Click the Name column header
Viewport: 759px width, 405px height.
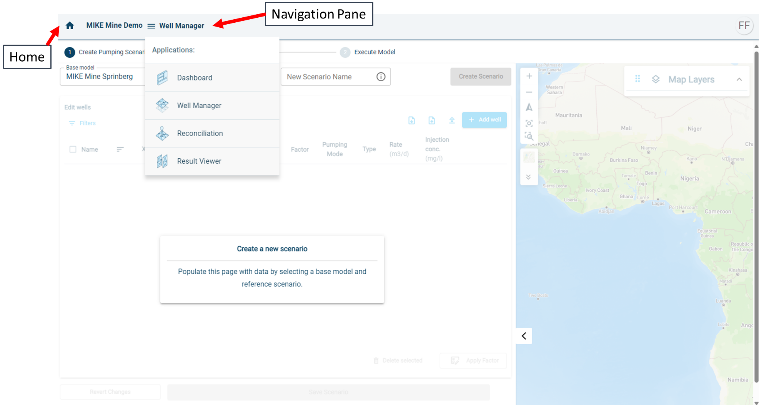point(90,150)
